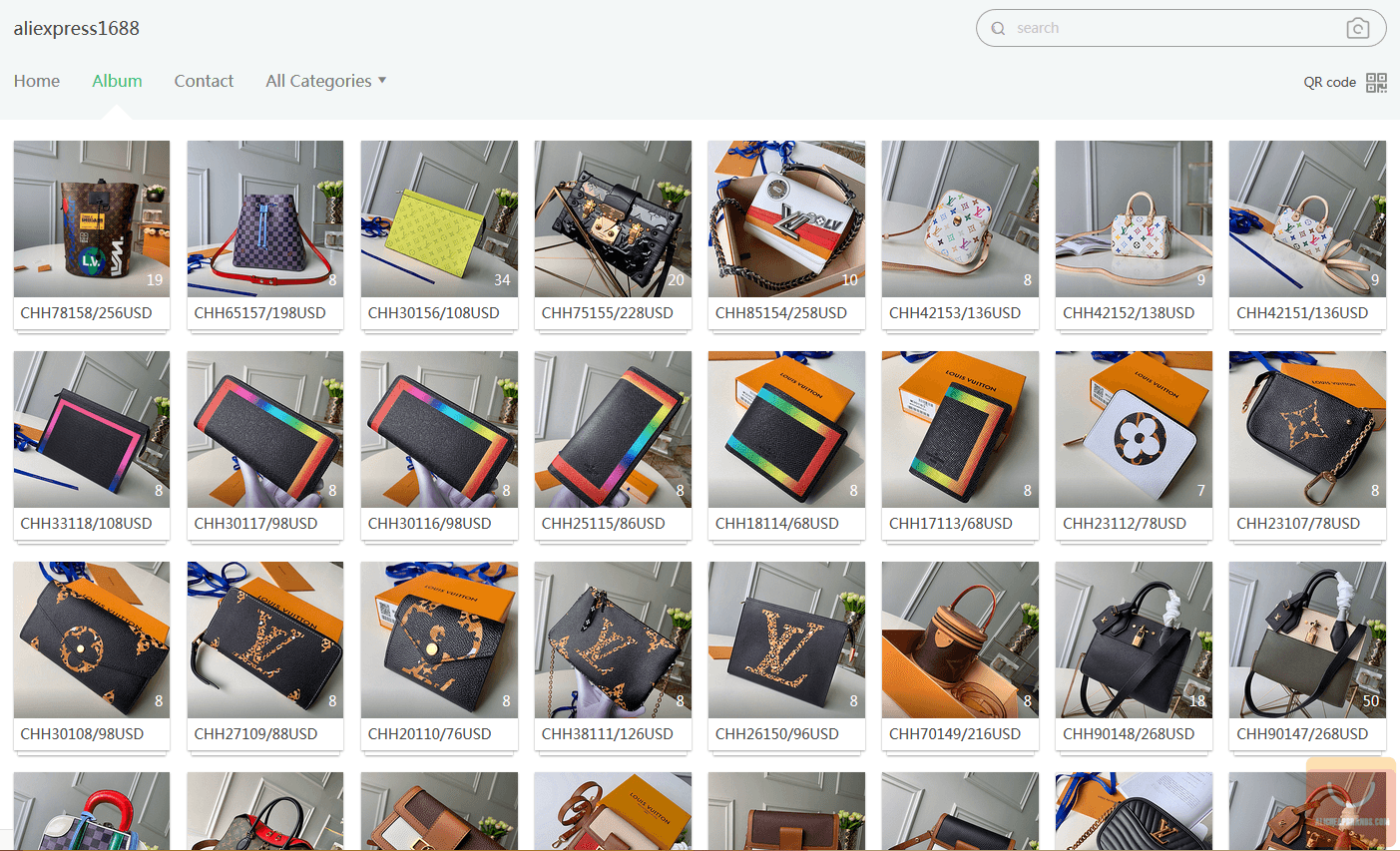Screen dimensions: 1400x851
Task: Open the CHH42153/136USD album thumbnail
Action: pyautogui.click(x=960, y=218)
